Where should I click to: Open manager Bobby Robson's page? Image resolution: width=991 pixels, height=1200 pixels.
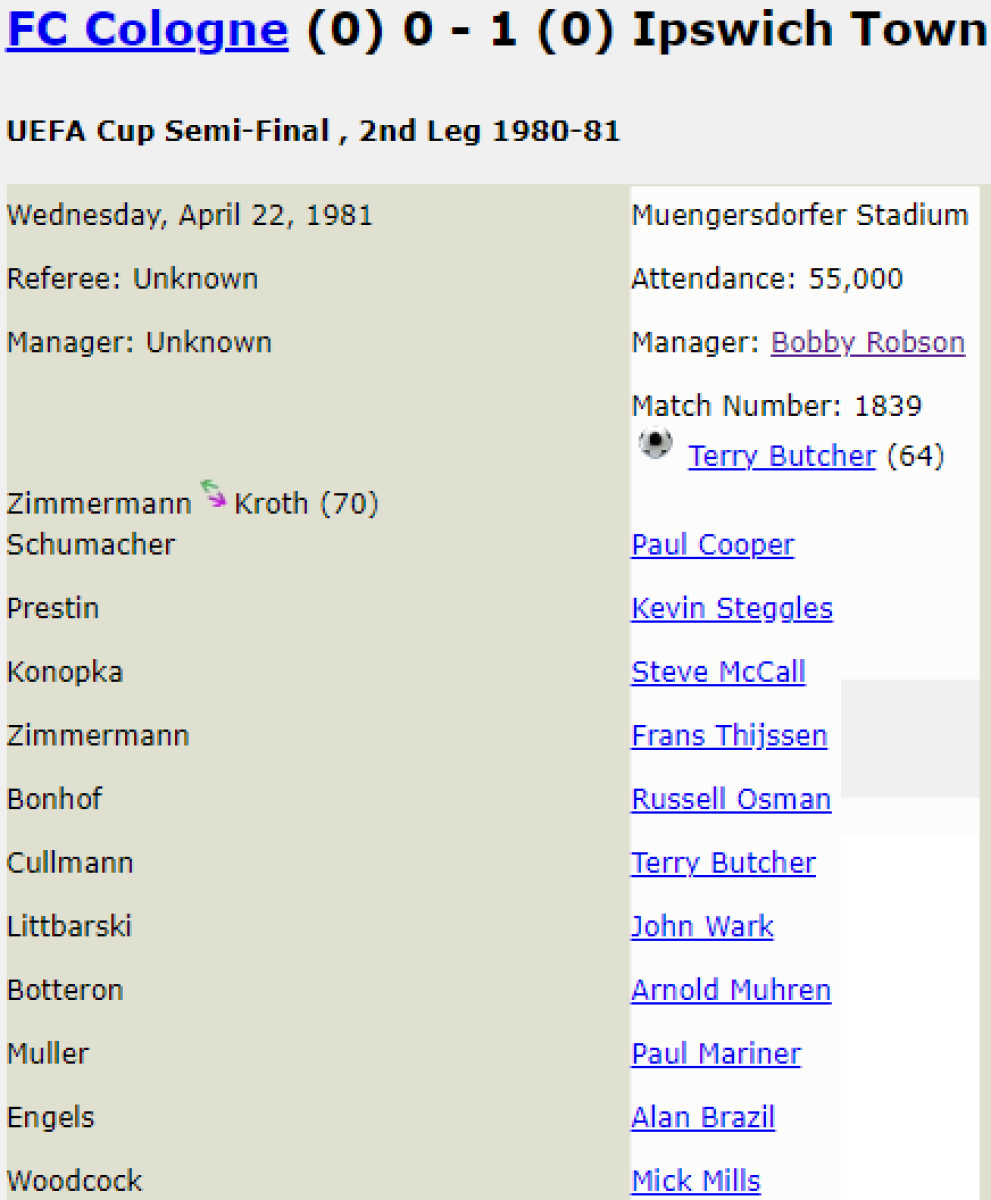867,343
